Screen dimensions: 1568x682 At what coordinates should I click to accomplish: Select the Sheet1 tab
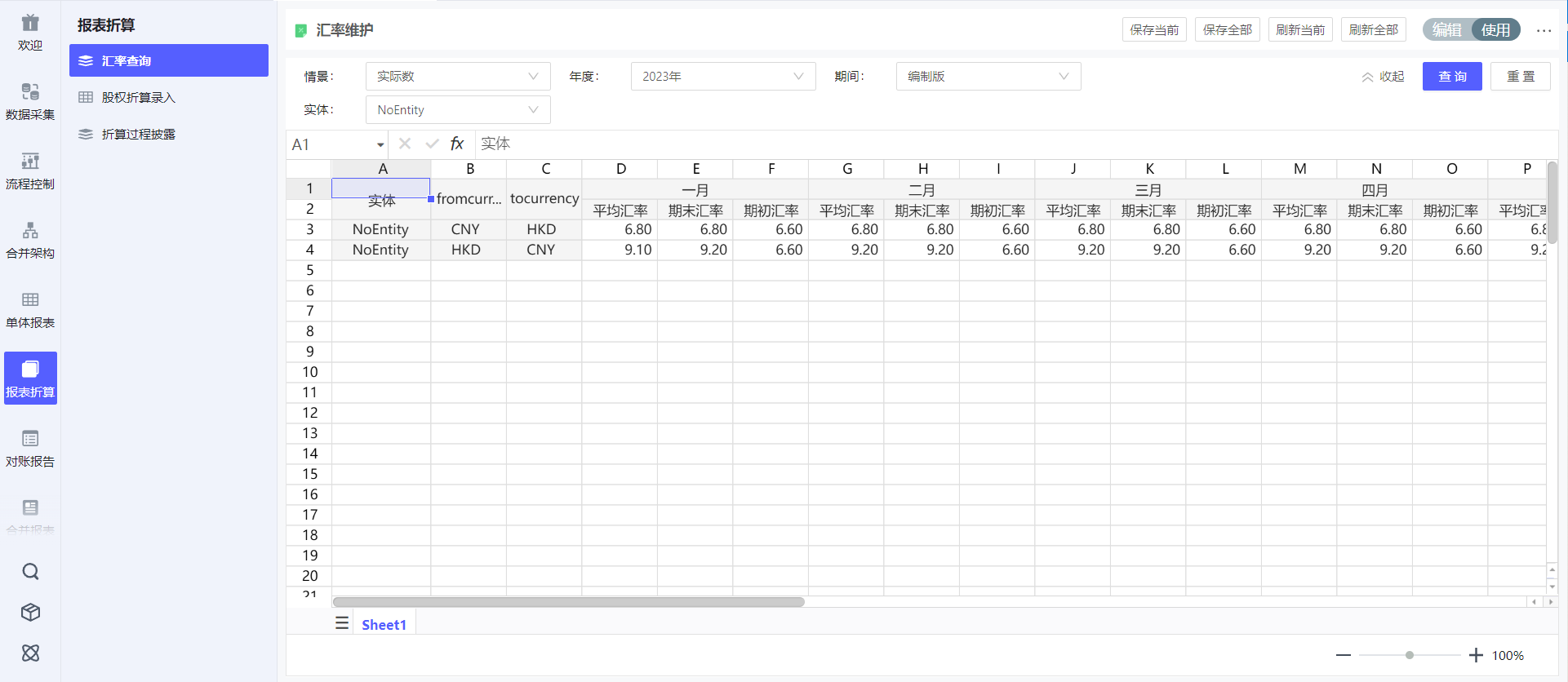[384, 625]
